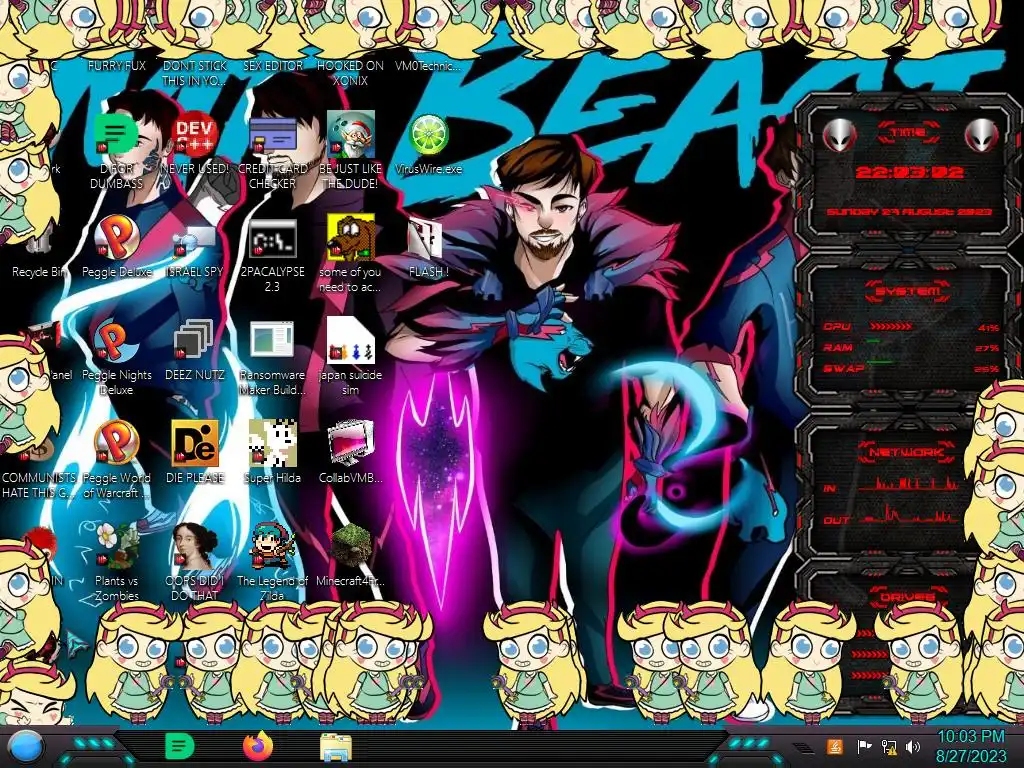The width and height of the screenshot is (1024, 768).
Task: Select the japan sim file icon
Action: (x=350, y=341)
